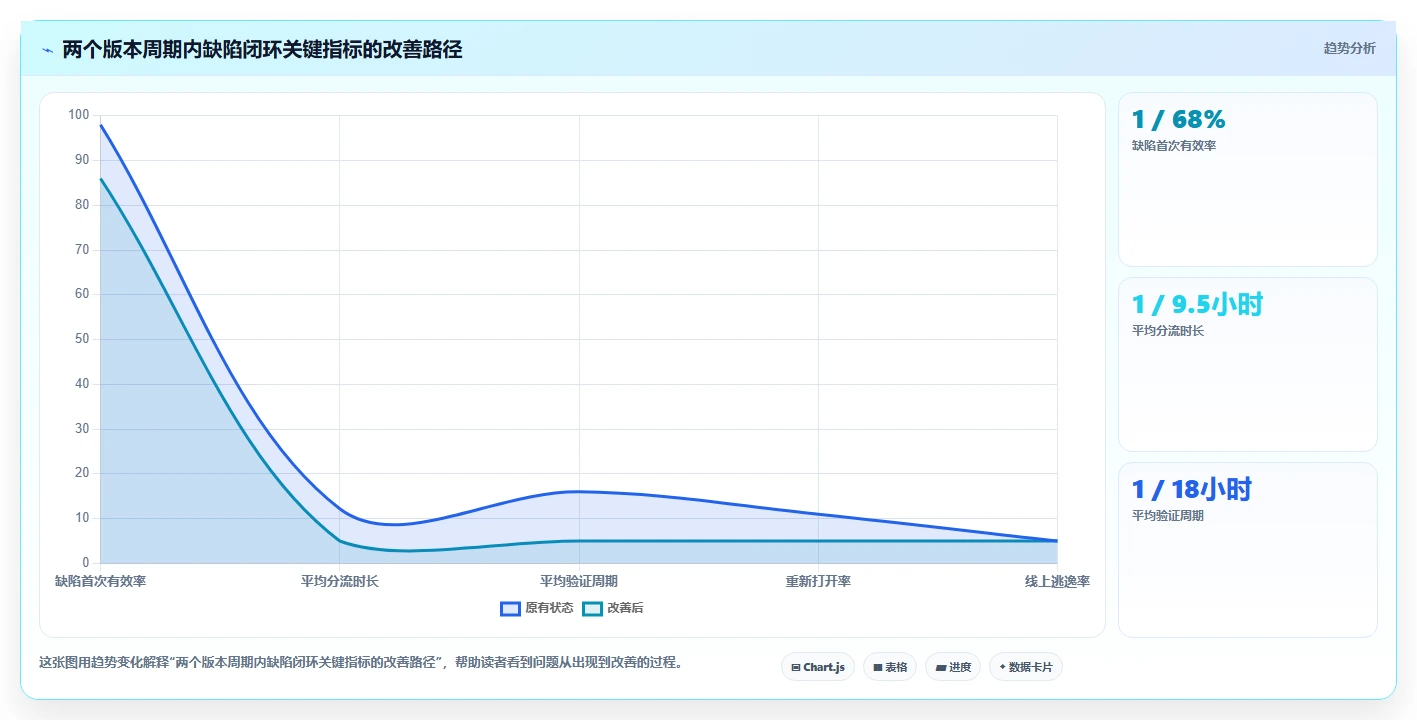The image size is (1417, 720).
Task: Click the 平均分流时长 caption in second card
Action: click(1168, 331)
